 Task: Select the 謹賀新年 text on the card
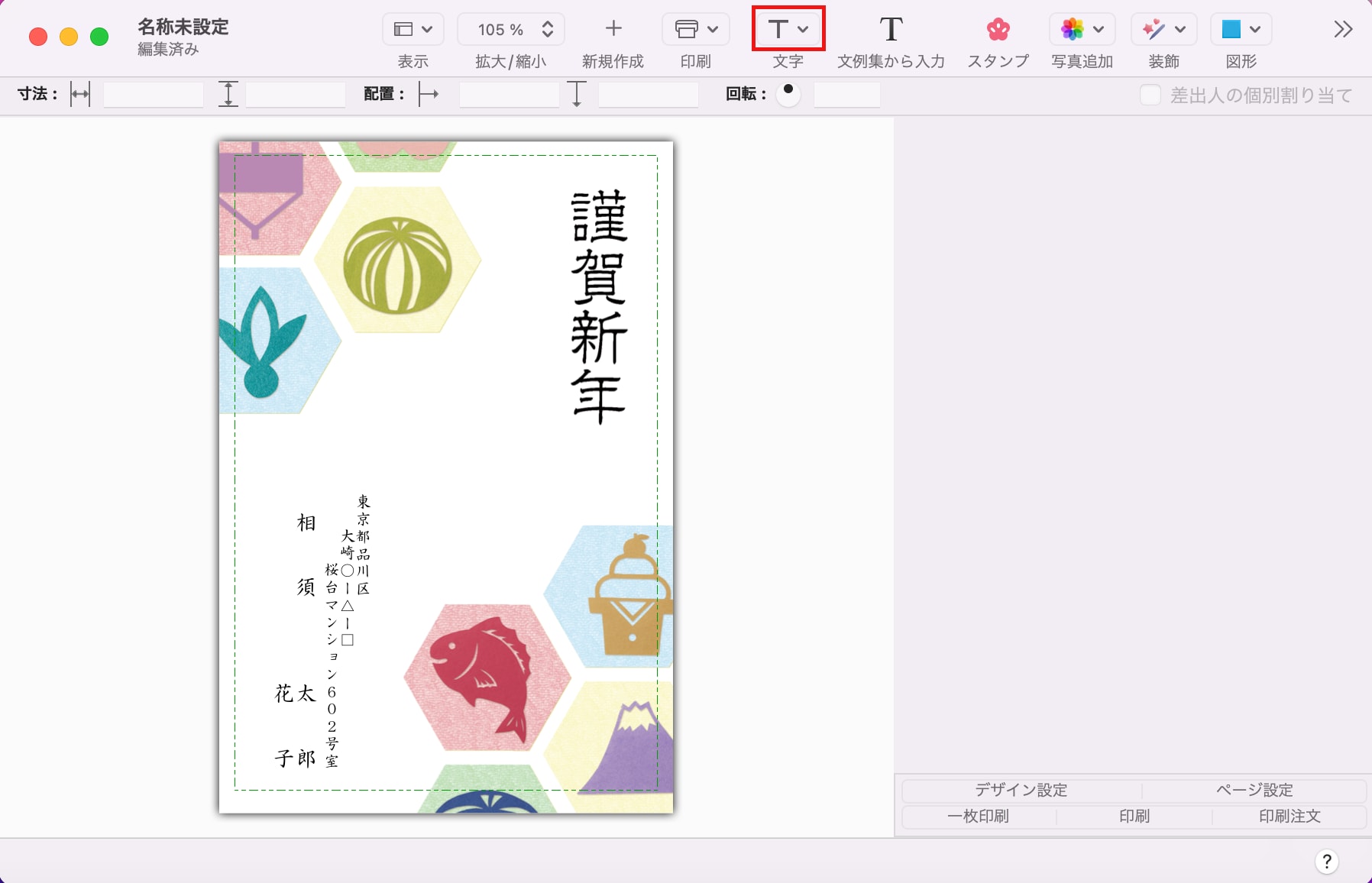click(x=599, y=306)
